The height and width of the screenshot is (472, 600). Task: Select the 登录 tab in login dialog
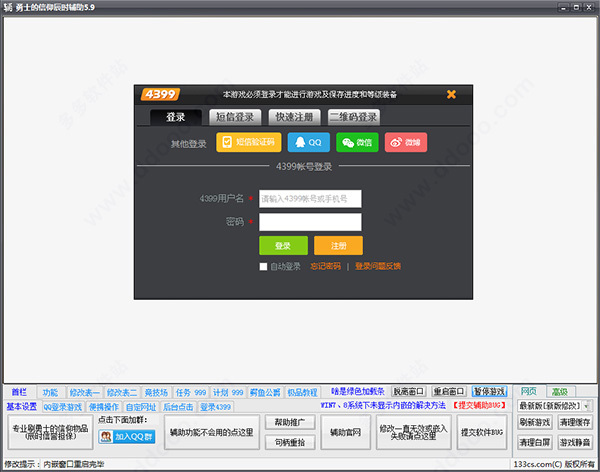(x=176, y=117)
